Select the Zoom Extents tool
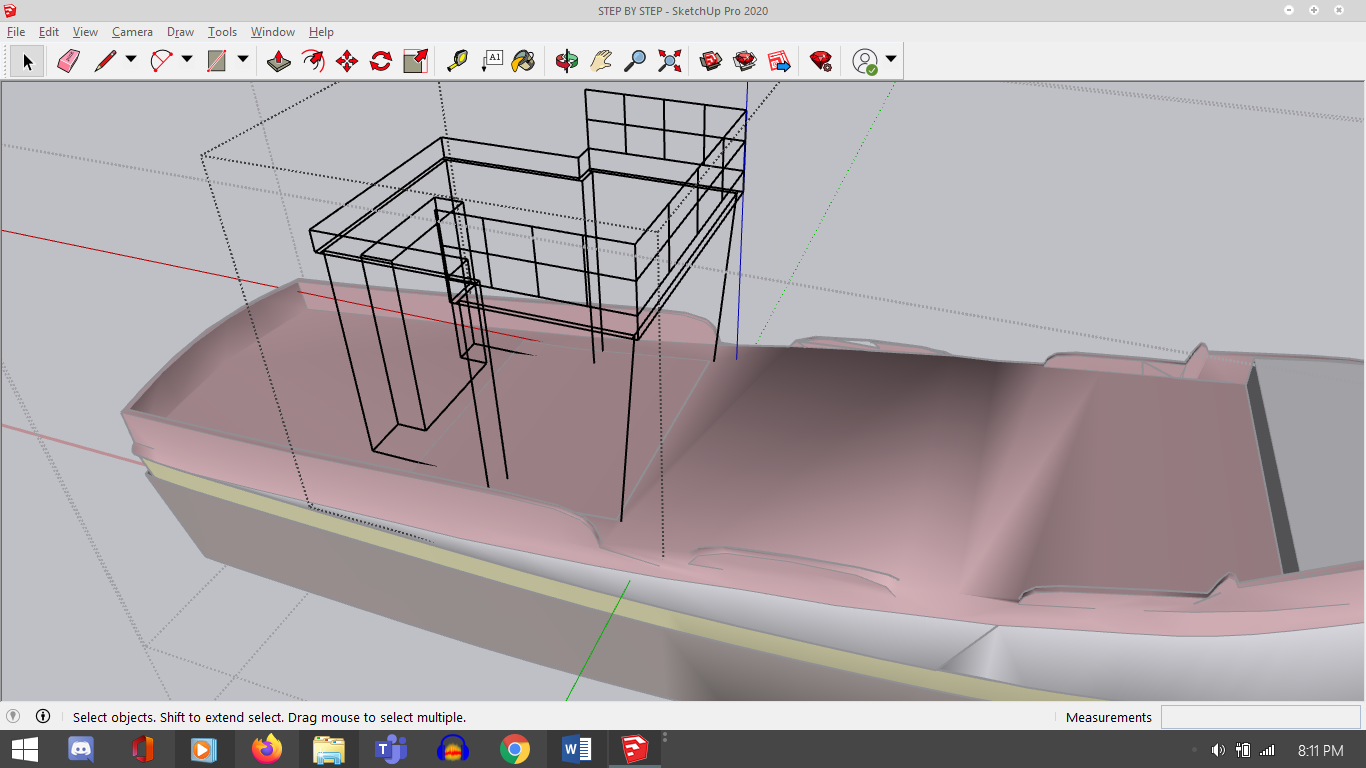 pos(669,62)
